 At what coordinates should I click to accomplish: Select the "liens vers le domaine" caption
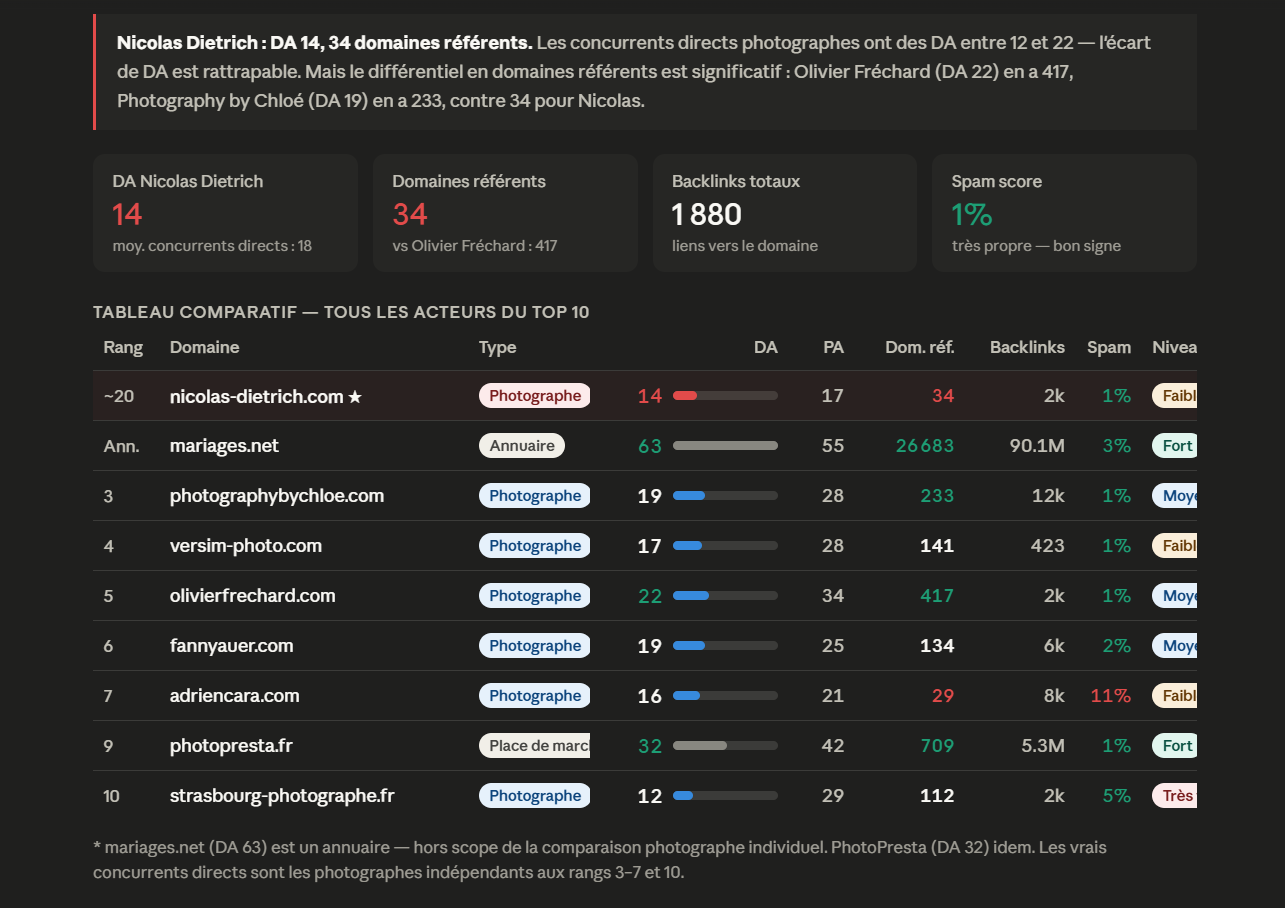pos(745,246)
